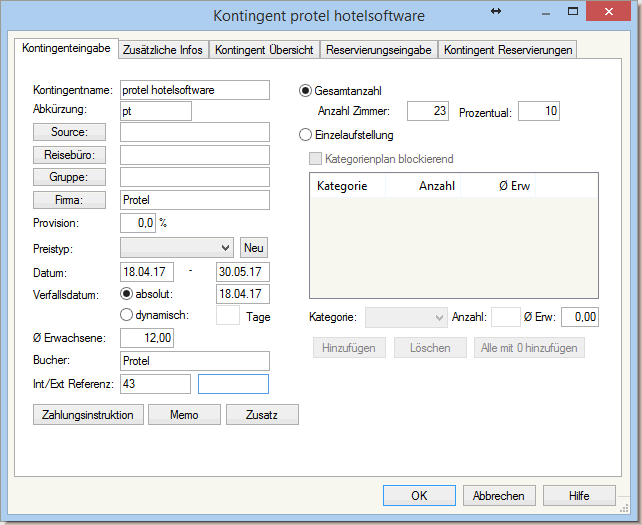Screen dimensions: 642x525
Task: Maximize the Kontingent window
Action: click(573, 12)
